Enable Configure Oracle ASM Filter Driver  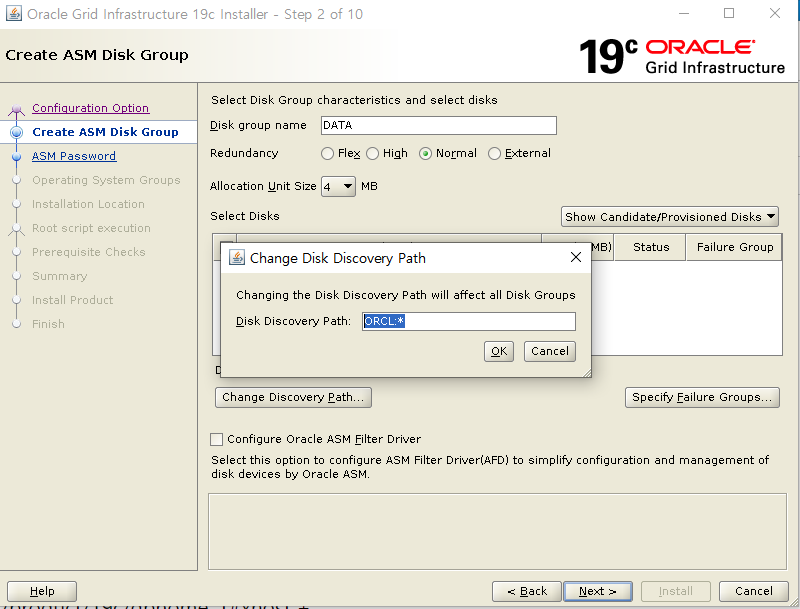click(215, 439)
